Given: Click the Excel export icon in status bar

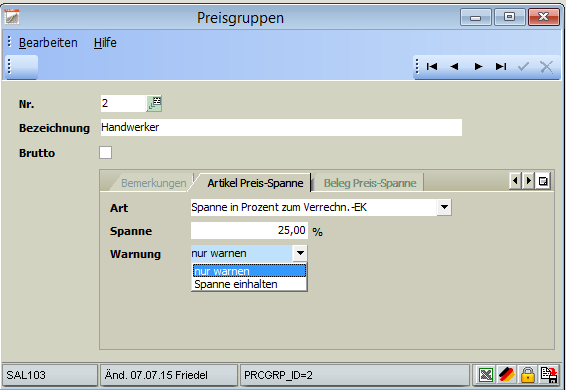Looking at the screenshot, I should point(486,375).
